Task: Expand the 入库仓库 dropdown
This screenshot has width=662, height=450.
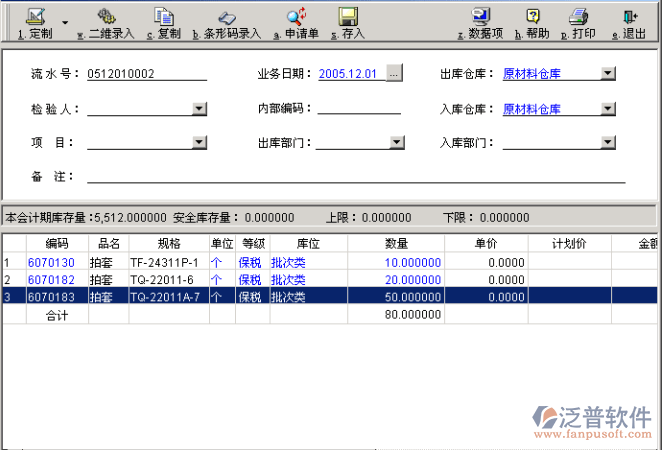Action: [x=607, y=109]
